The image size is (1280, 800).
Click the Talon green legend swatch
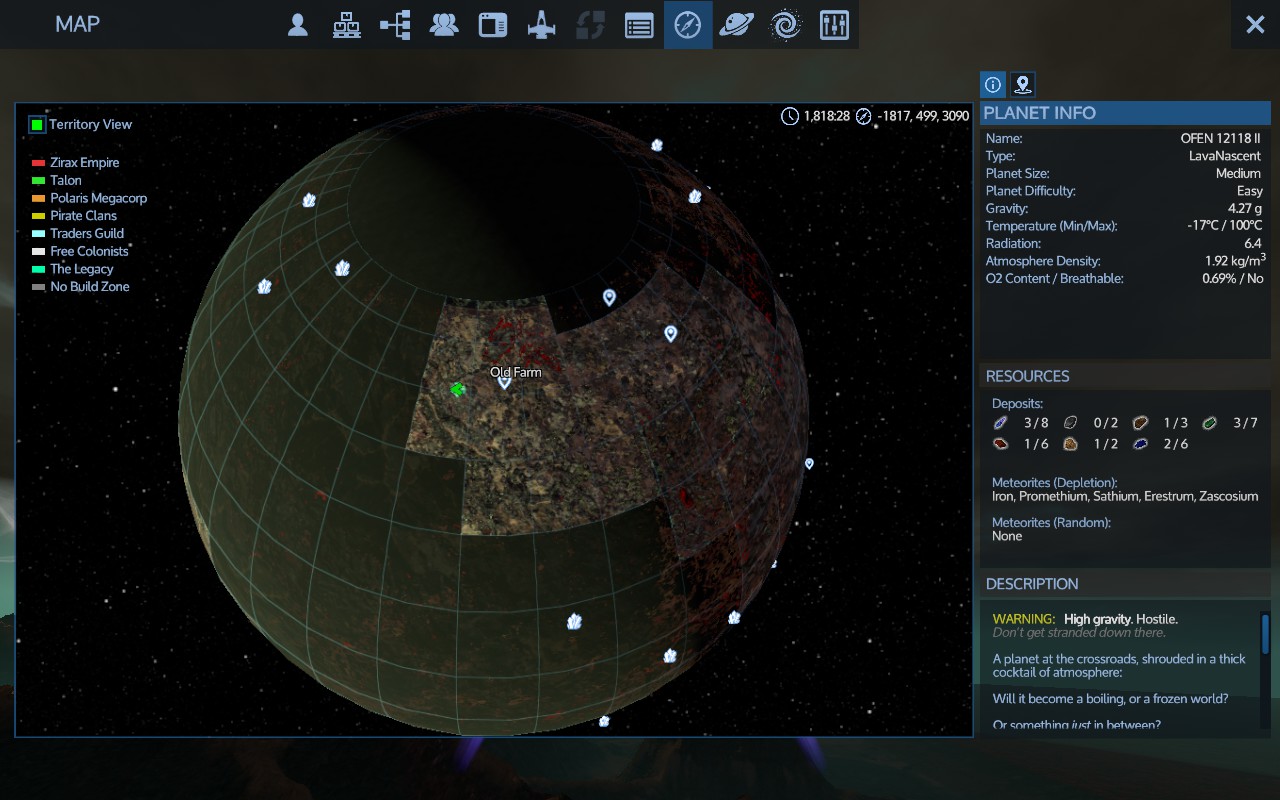(38, 181)
